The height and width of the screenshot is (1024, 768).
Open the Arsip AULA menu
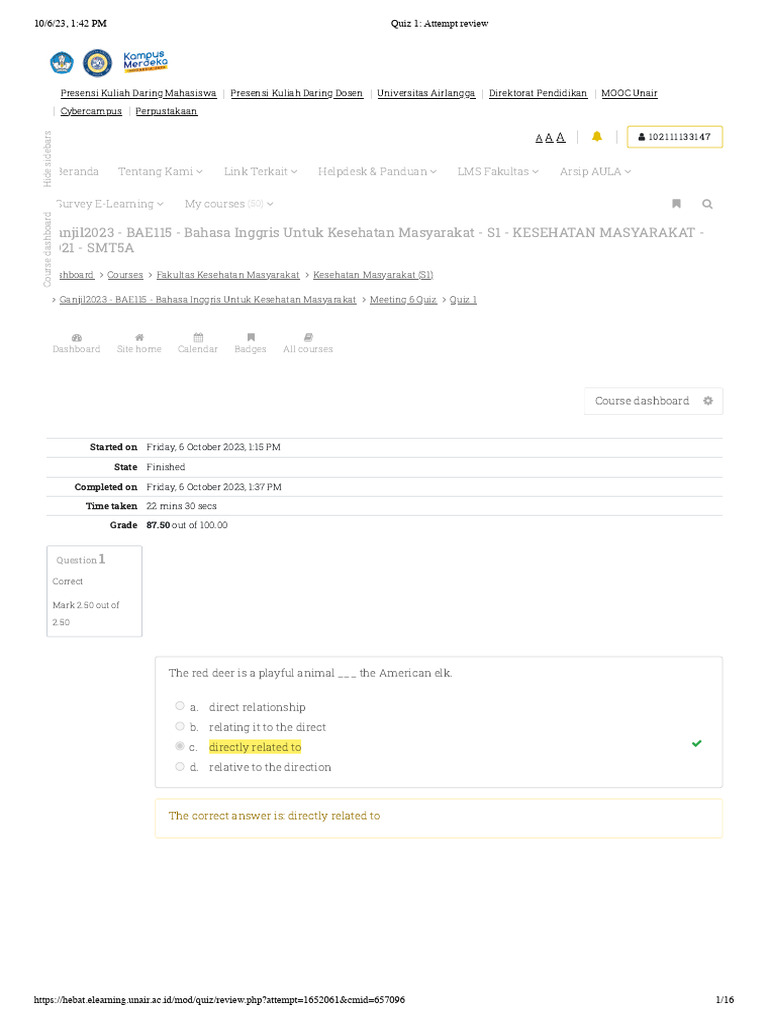[x=595, y=172]
